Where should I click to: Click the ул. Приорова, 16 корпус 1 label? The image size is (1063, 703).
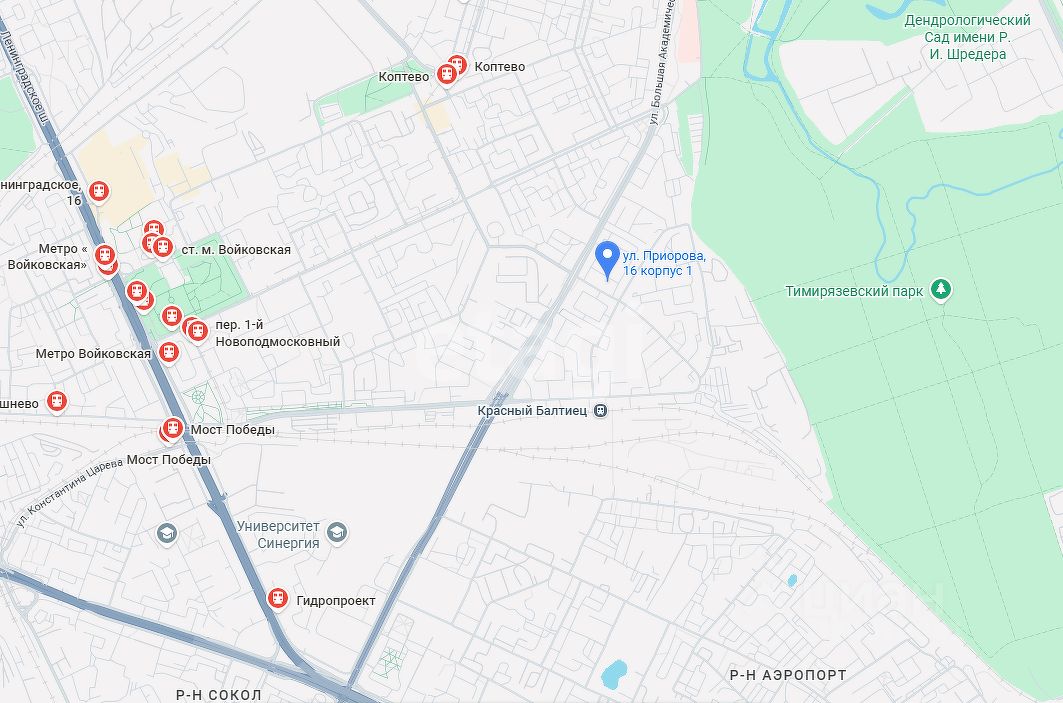664,263
